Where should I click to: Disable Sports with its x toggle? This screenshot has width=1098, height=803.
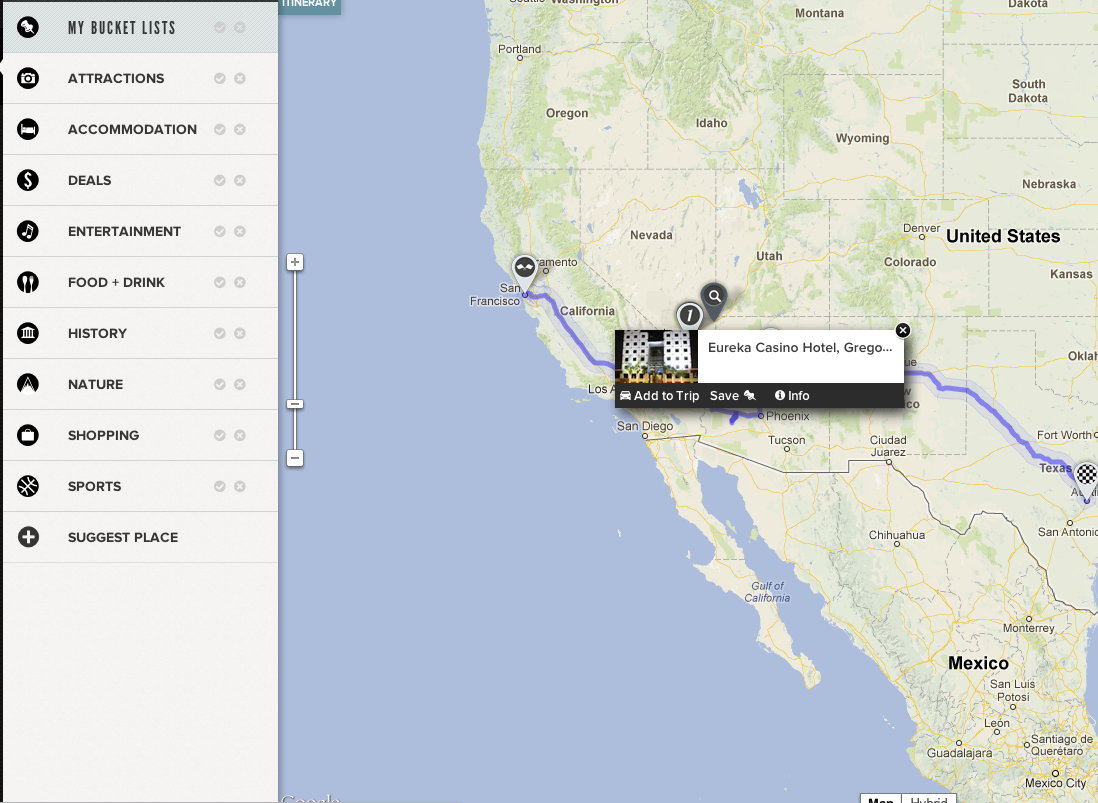pos(240,486)
